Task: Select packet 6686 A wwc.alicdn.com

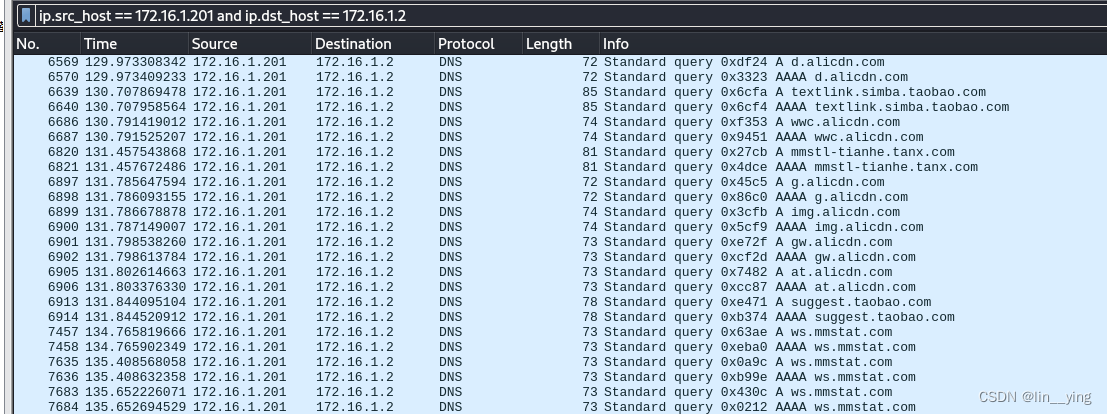Action: (x=560, y=122)
